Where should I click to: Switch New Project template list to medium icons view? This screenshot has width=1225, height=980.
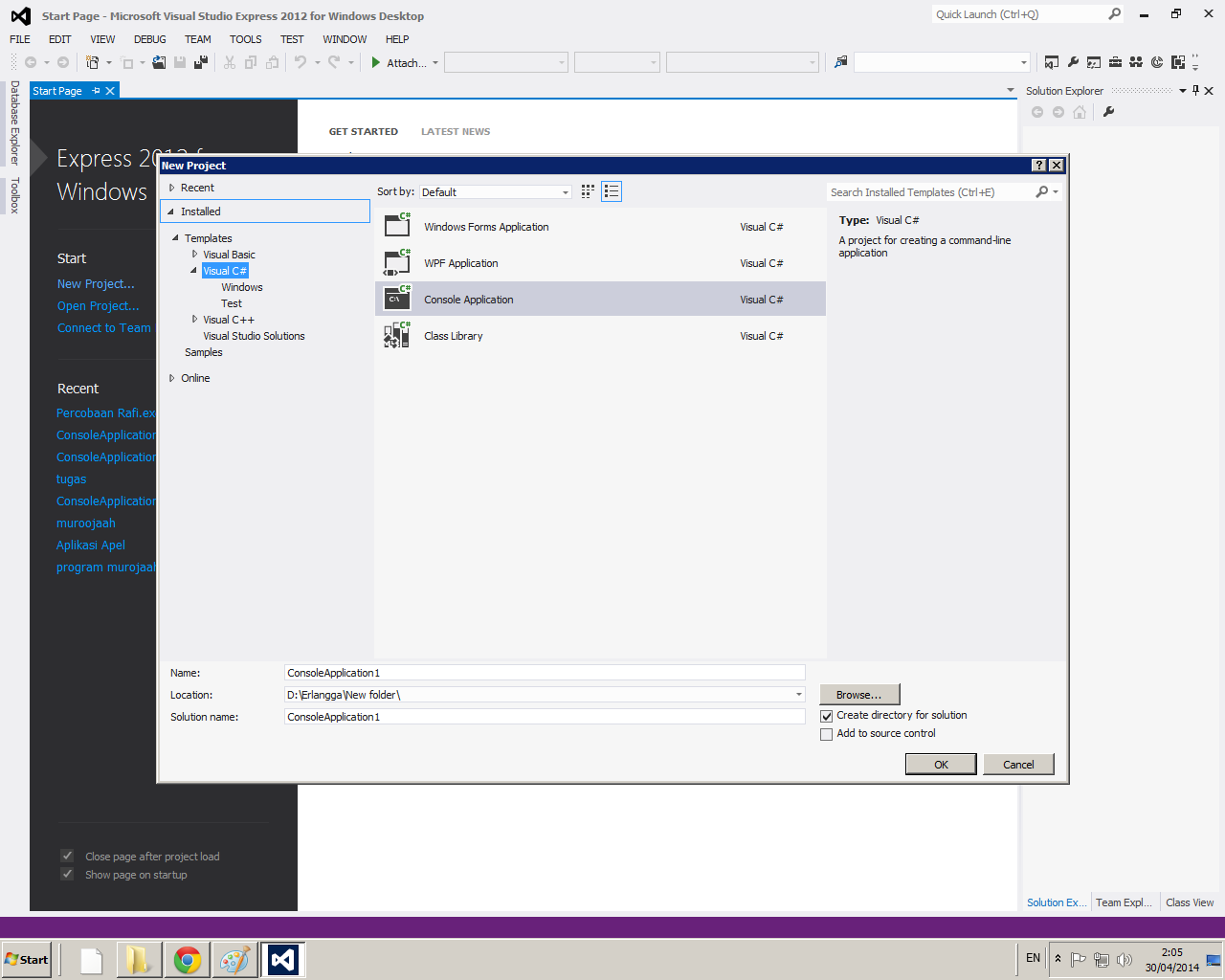612,191
